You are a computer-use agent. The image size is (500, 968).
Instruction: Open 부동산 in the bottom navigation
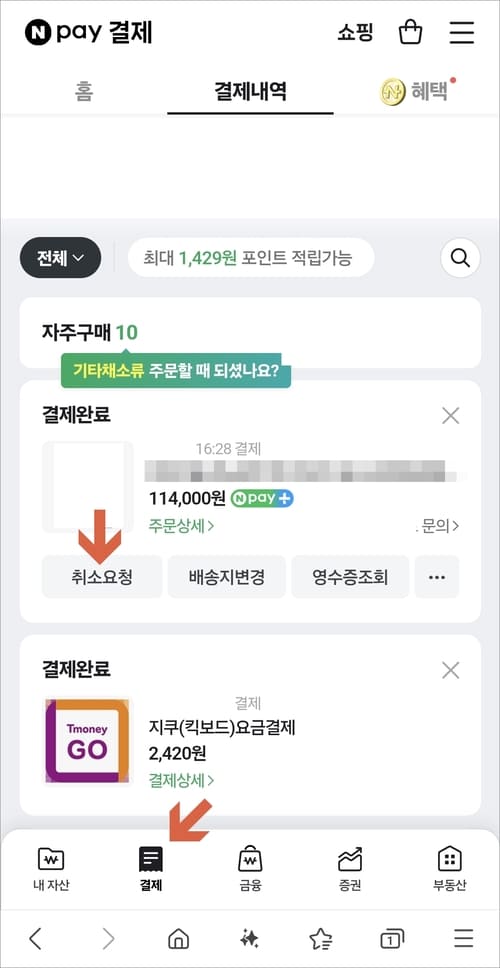[x=449, y=869]
